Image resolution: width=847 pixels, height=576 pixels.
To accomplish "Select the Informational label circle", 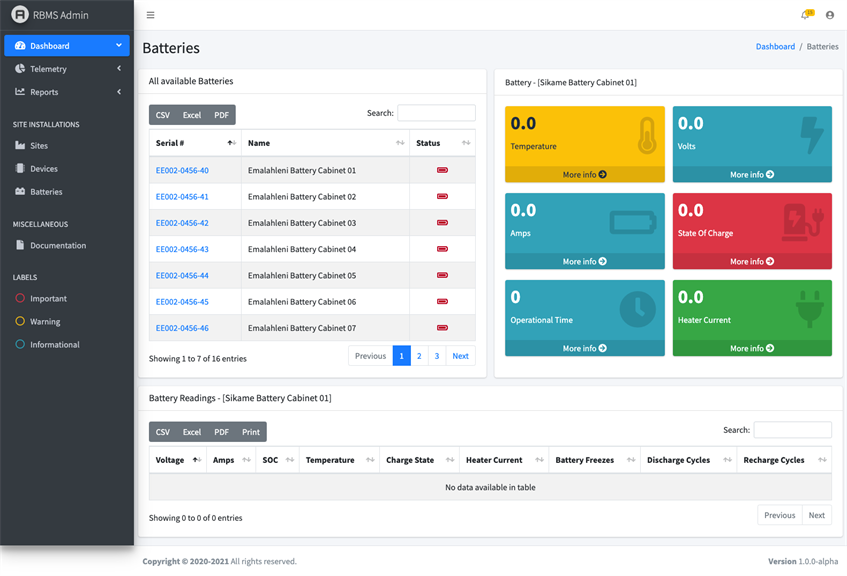I will (x=20, y=344).
